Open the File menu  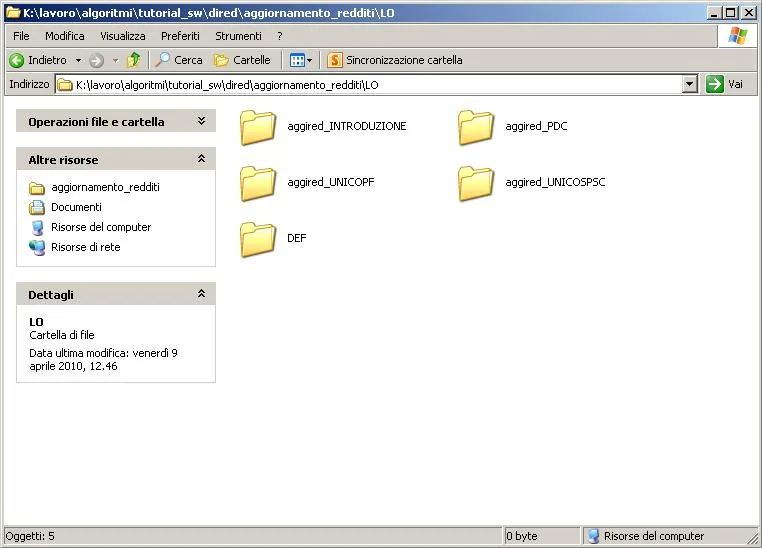tap(21, 36)
